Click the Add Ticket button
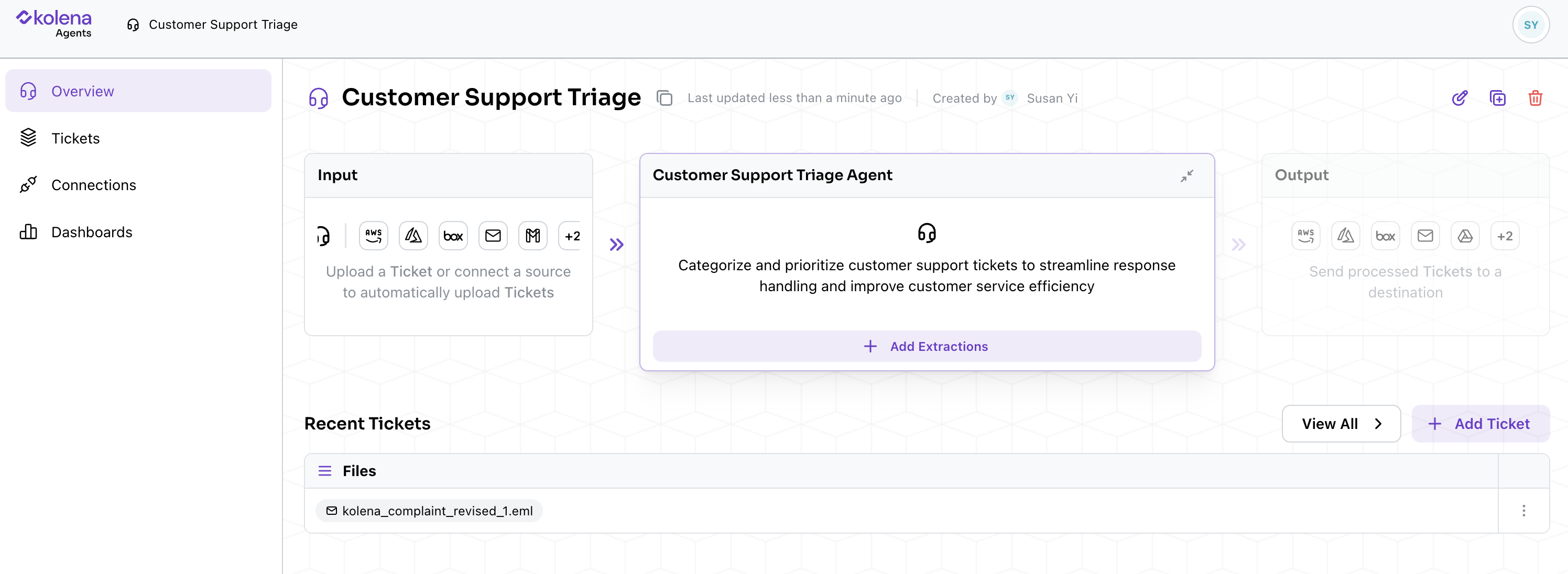The image size is (1568, 574). [x=1480, y=424]
